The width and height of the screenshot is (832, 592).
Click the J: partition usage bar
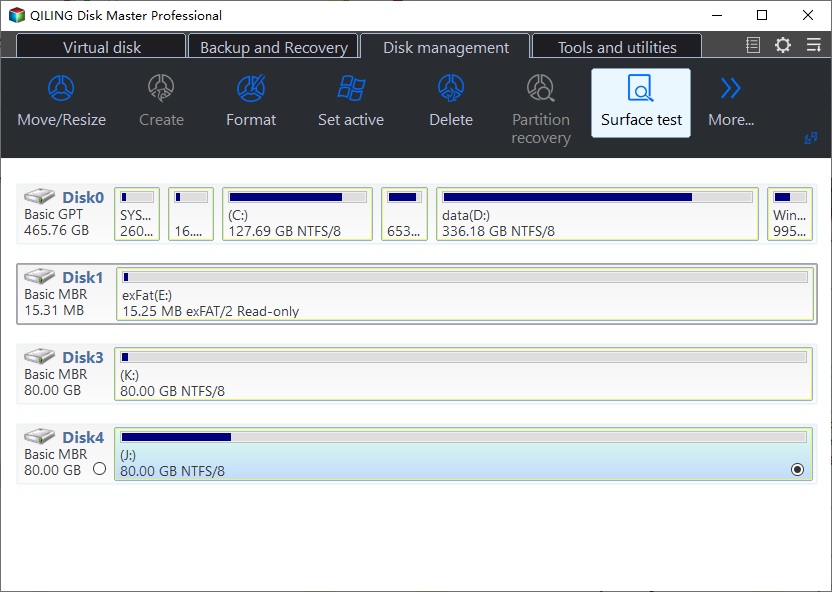463,437
